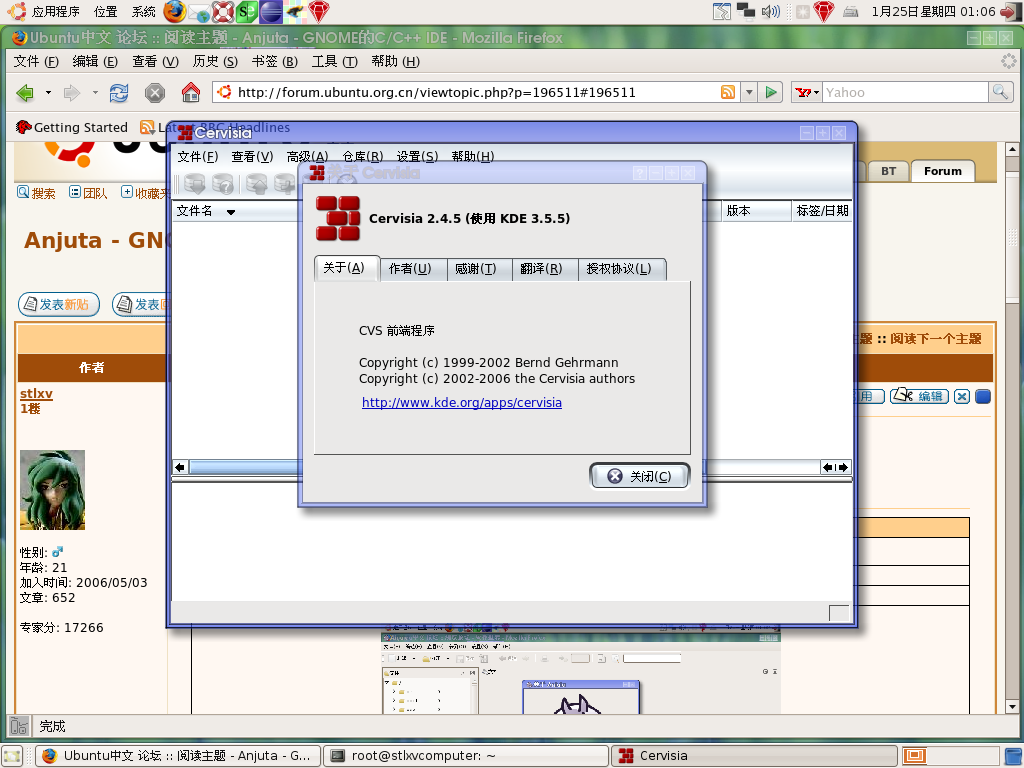The width and height of the screenshot is (1024, 768).
Task: Open the 应用程序 menu in top panel
Action: (56, 12)
